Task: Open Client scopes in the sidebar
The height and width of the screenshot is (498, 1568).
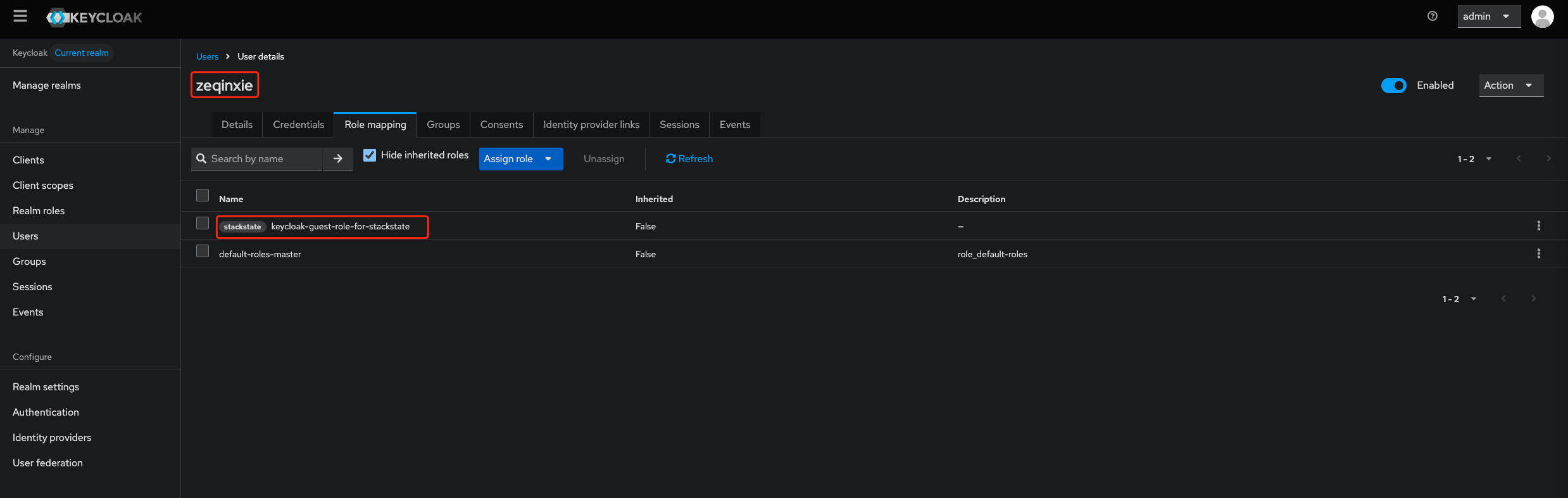Action: (43, 185)
